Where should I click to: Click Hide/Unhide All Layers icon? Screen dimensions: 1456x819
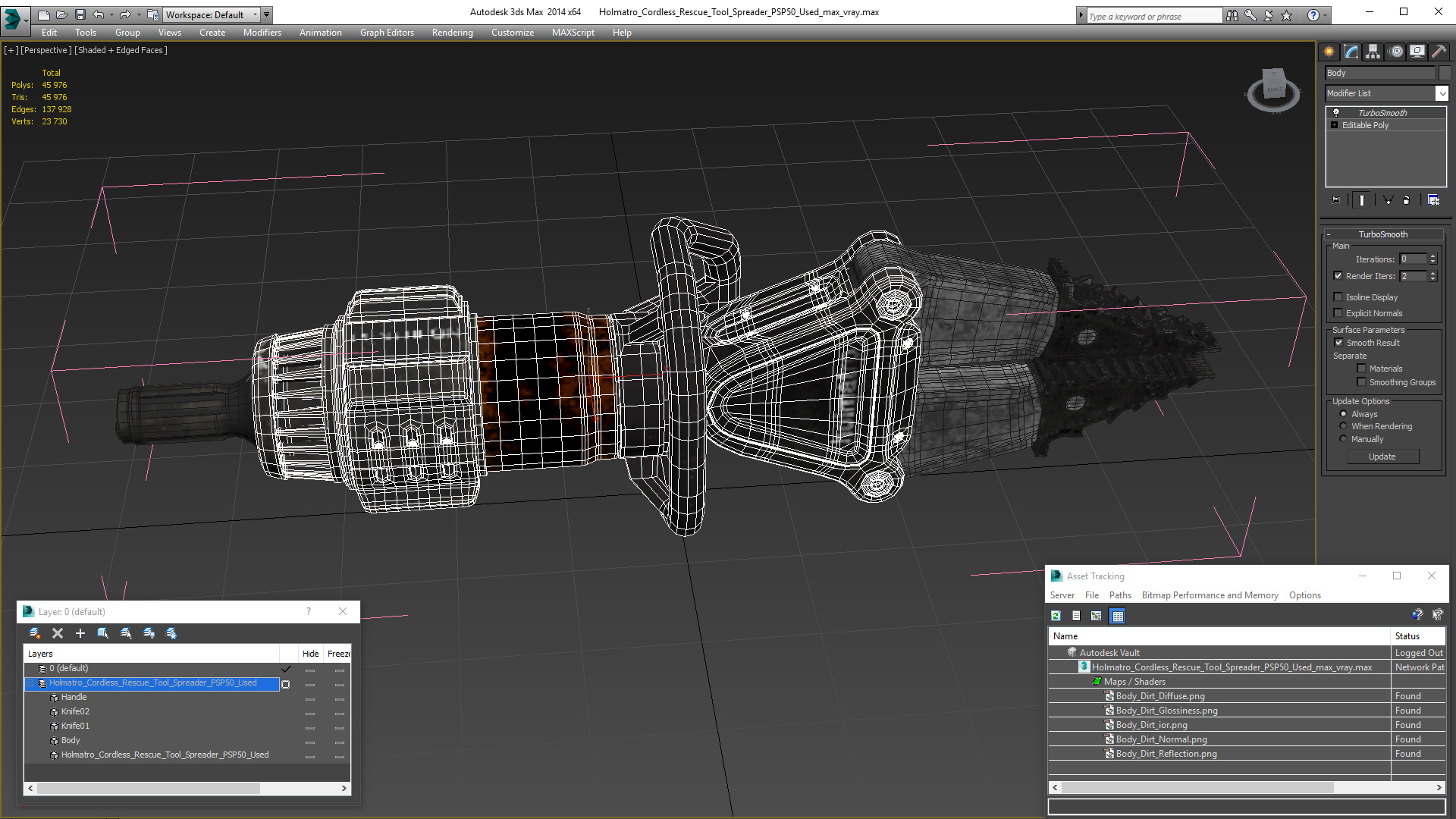(149, 633)
